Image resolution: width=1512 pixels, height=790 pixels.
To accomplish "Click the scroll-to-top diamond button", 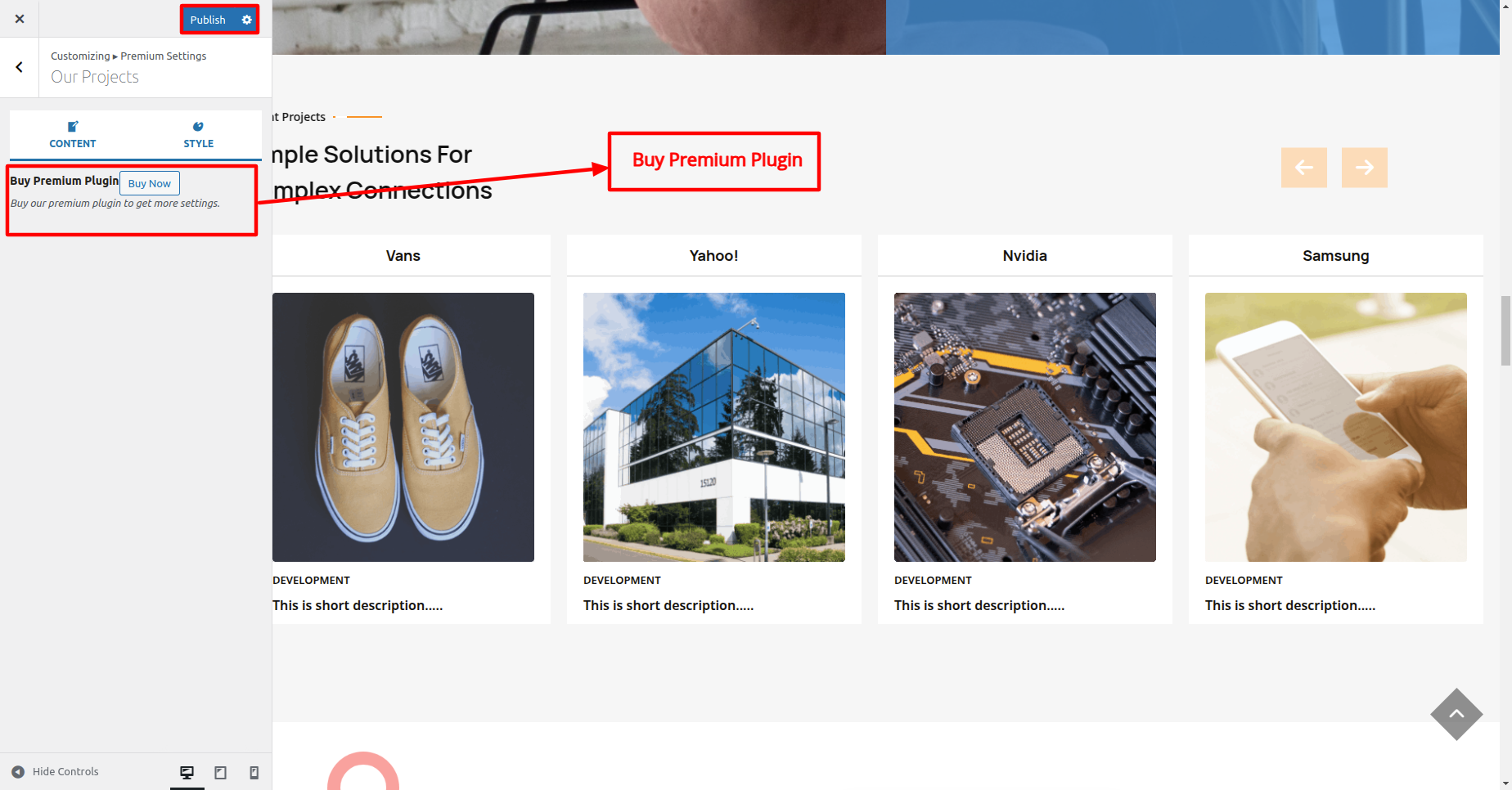I will click(x=1456, y=714).
